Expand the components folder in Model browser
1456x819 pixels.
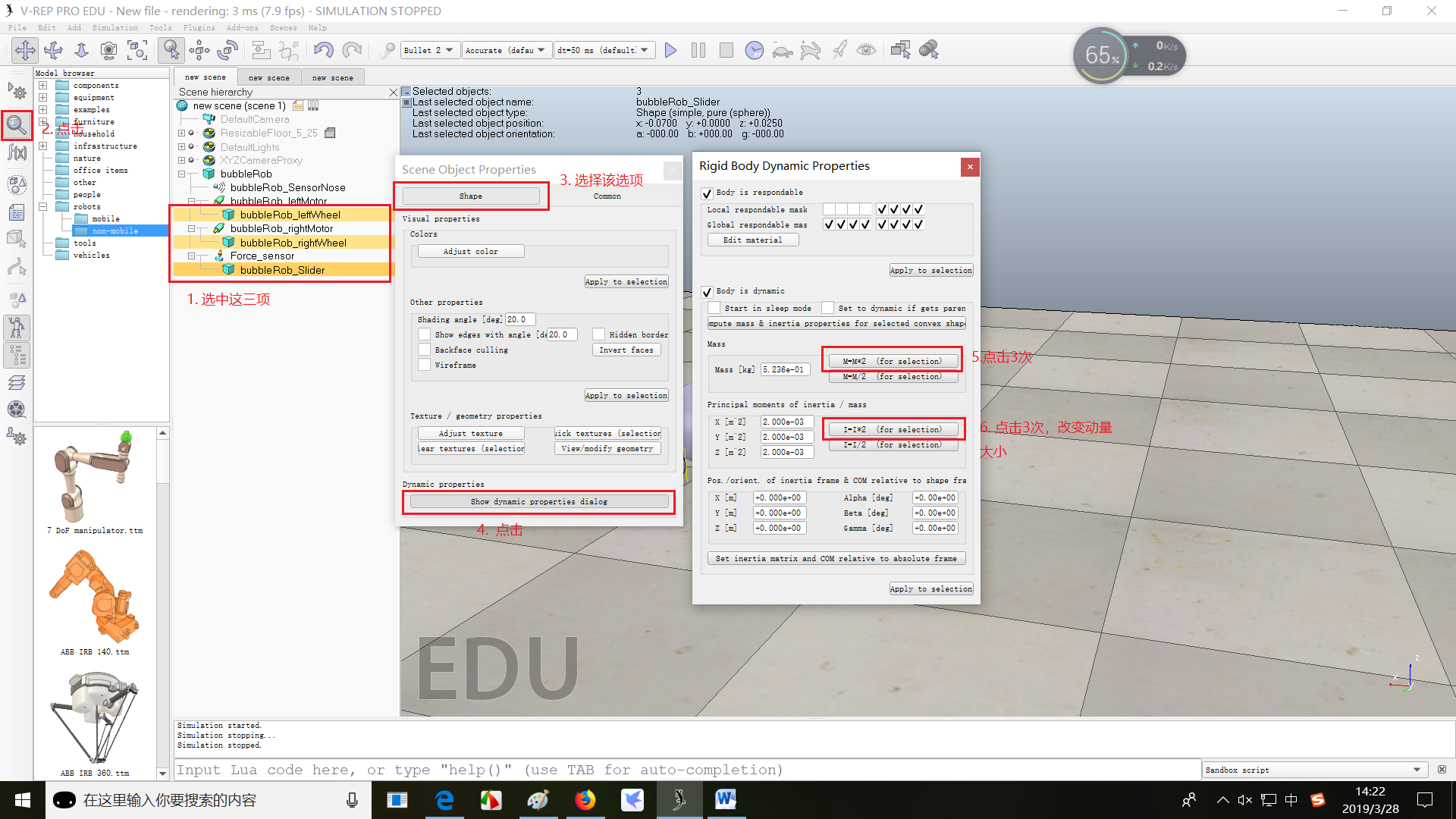point(43,86)
